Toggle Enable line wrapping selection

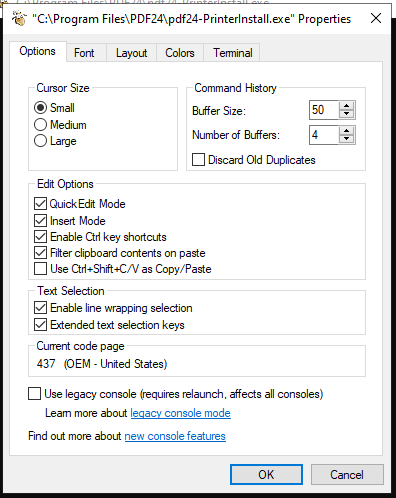[x=40, y=308]
